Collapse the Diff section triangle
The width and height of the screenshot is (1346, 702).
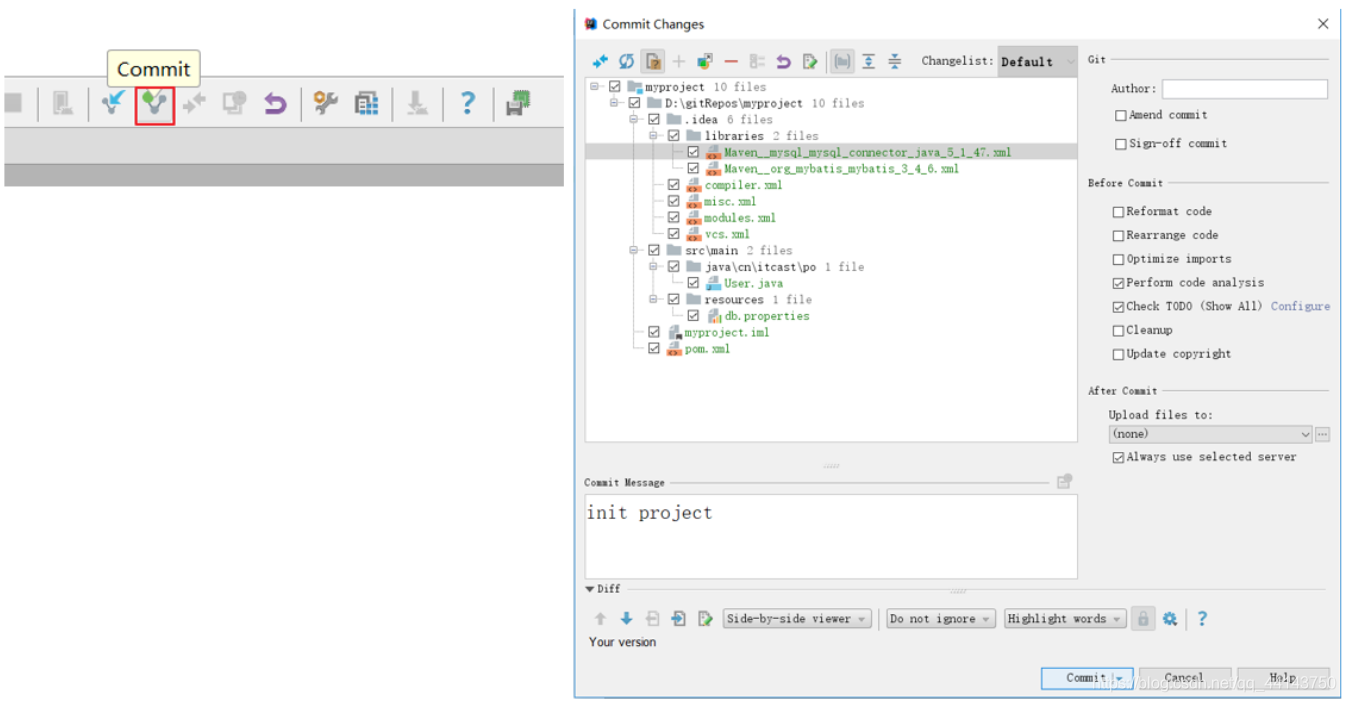590,590
